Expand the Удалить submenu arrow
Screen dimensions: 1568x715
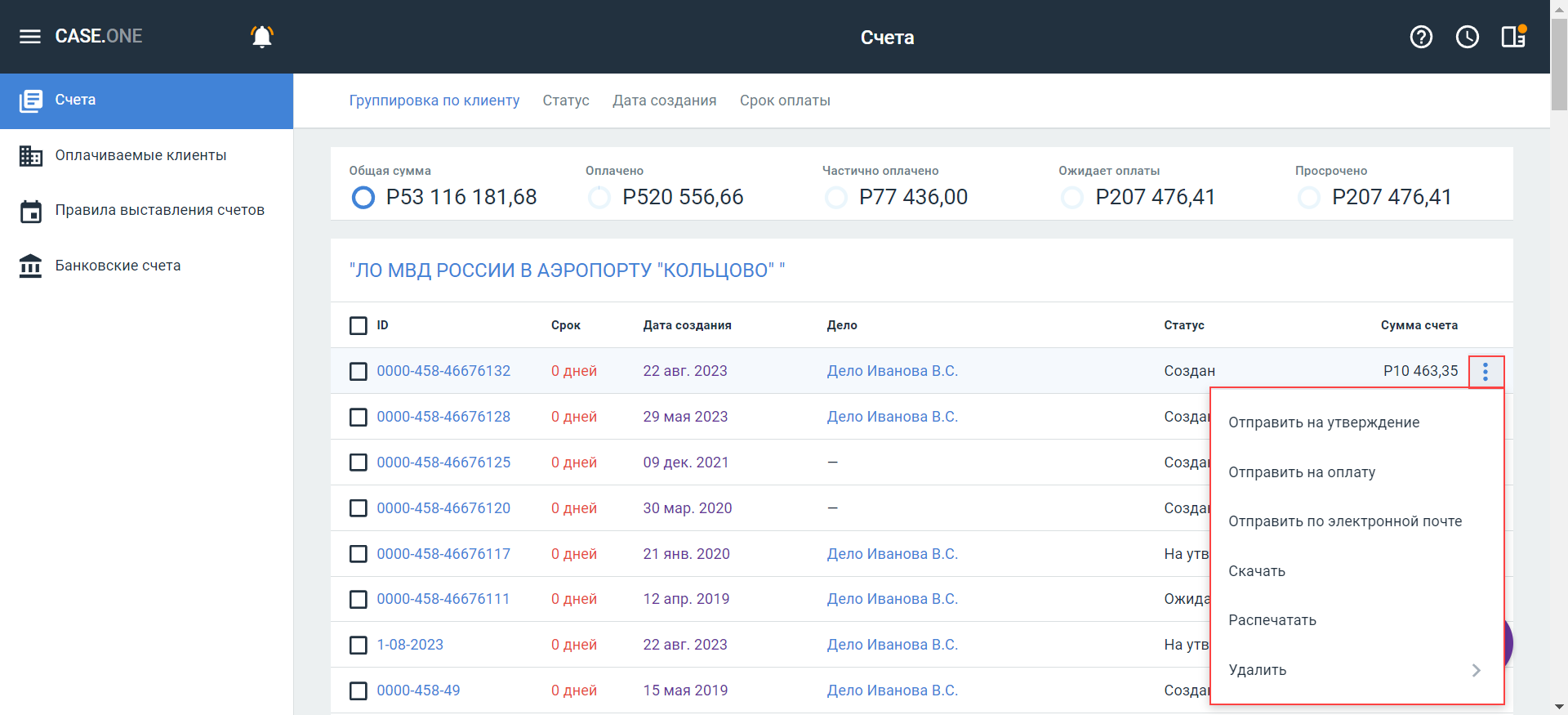pos(1476,671)
